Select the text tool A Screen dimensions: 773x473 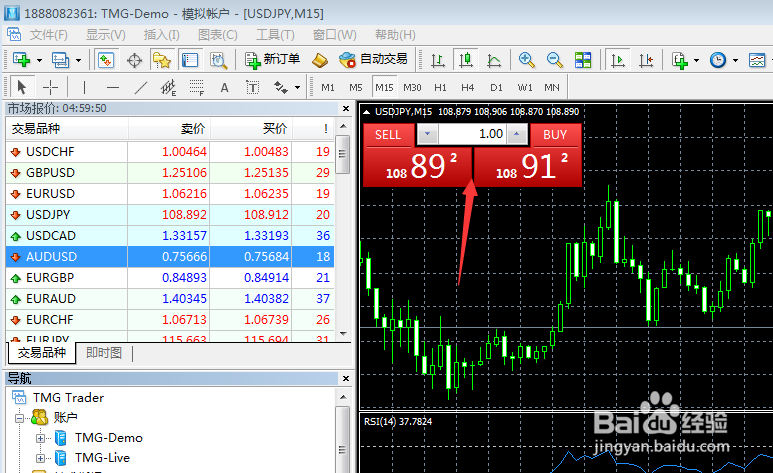224,88
